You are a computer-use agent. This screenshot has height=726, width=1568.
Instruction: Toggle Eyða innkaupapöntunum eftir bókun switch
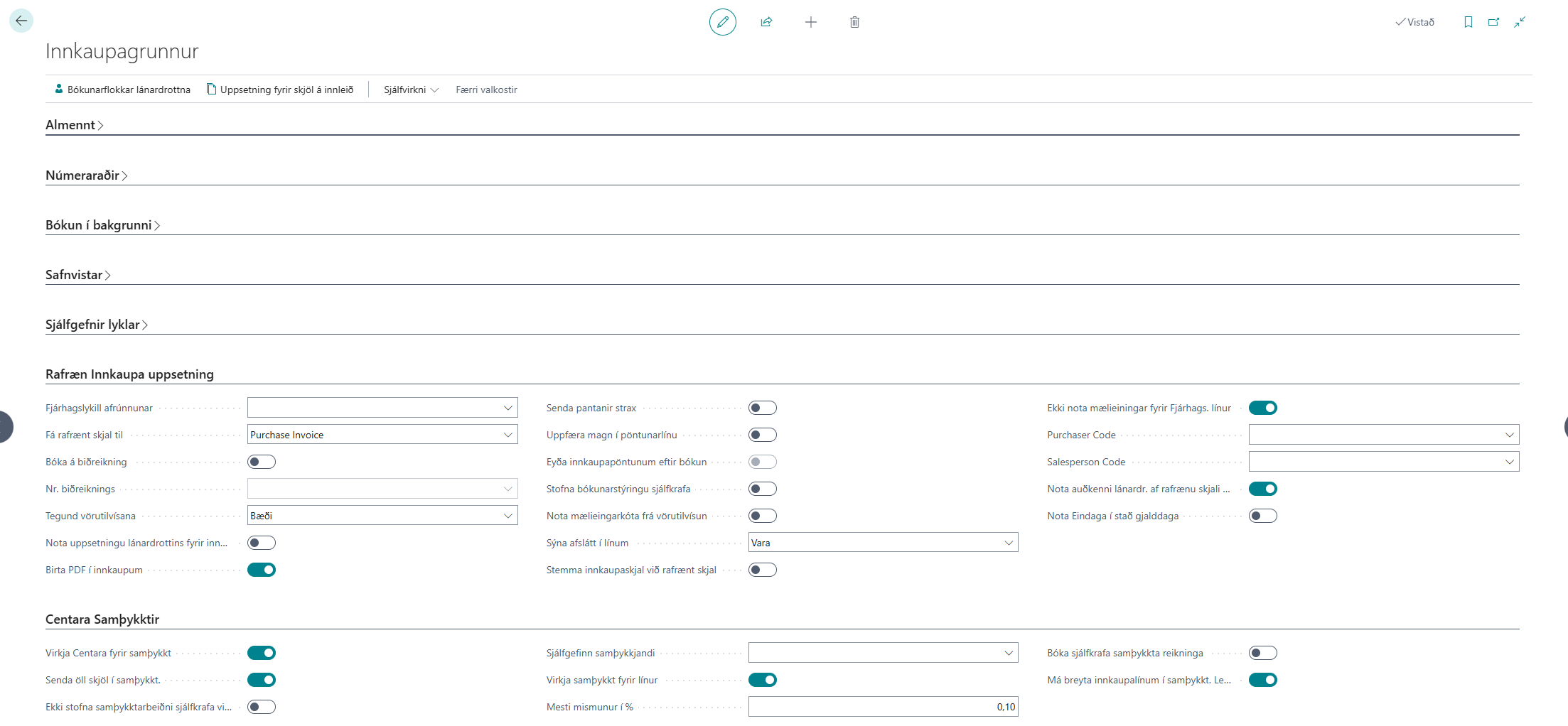click(762, 462)
